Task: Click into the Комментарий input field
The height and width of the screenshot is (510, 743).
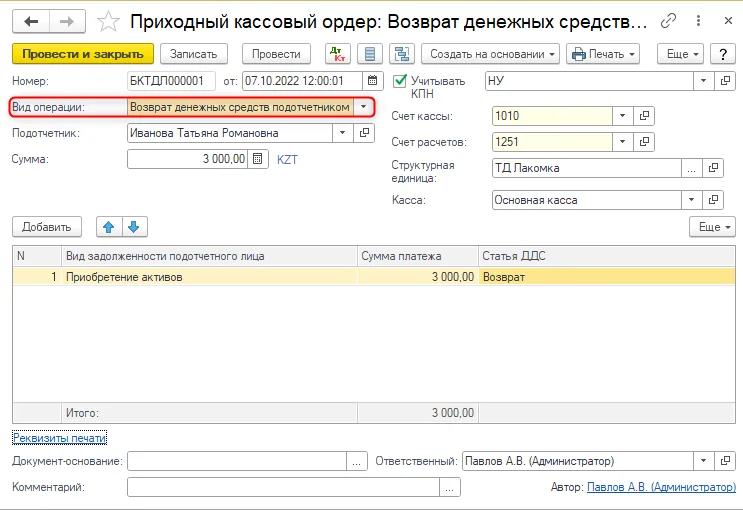Action: (x=283, y=487)
